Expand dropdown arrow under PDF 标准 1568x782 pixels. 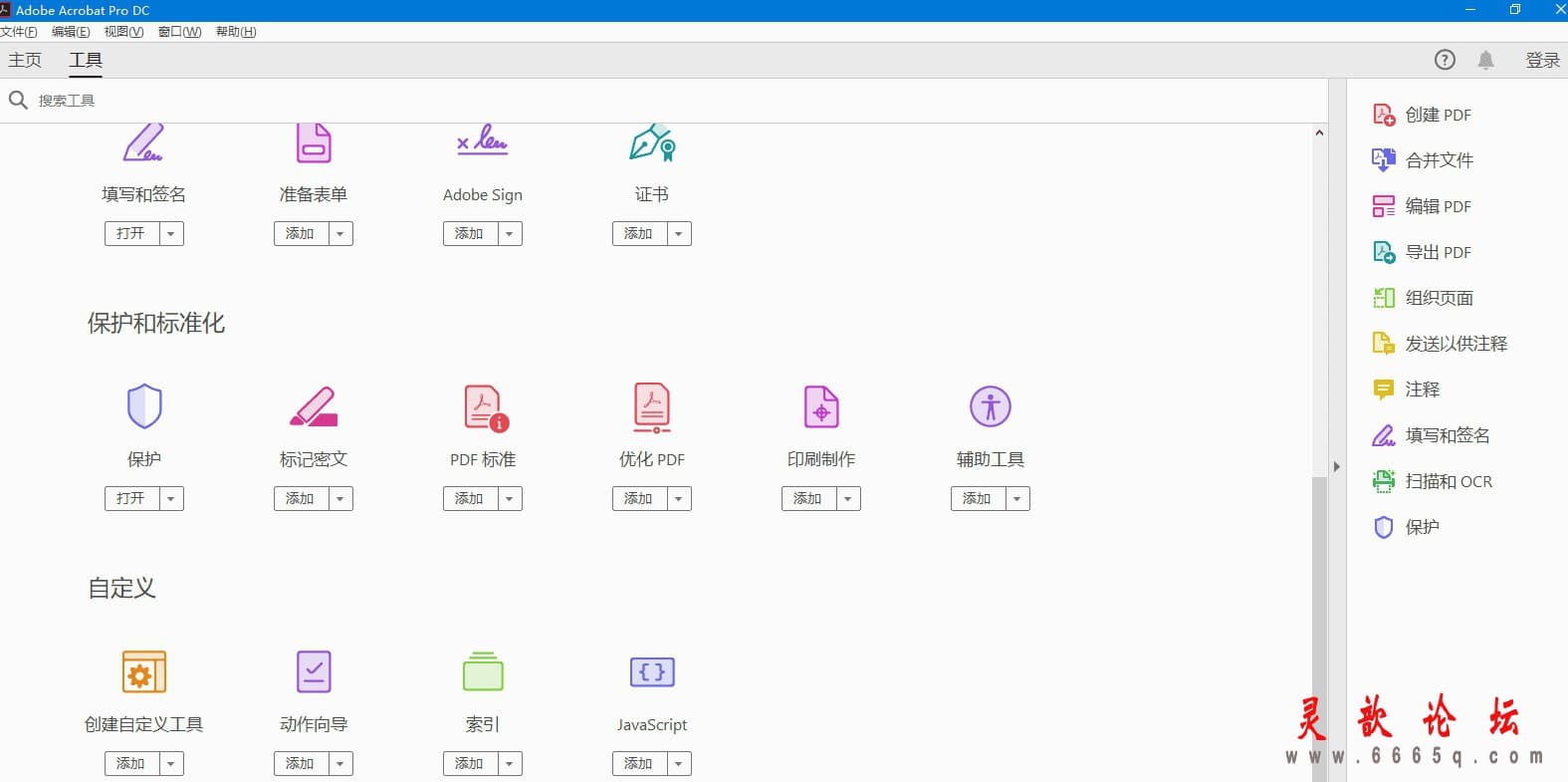510,499
